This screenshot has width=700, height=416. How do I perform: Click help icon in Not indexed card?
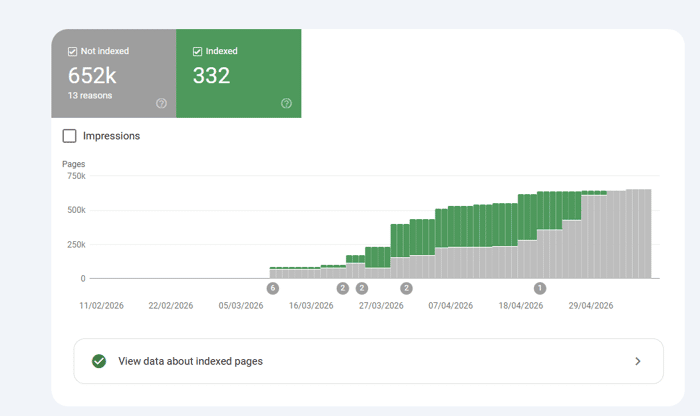click(161, 103)
